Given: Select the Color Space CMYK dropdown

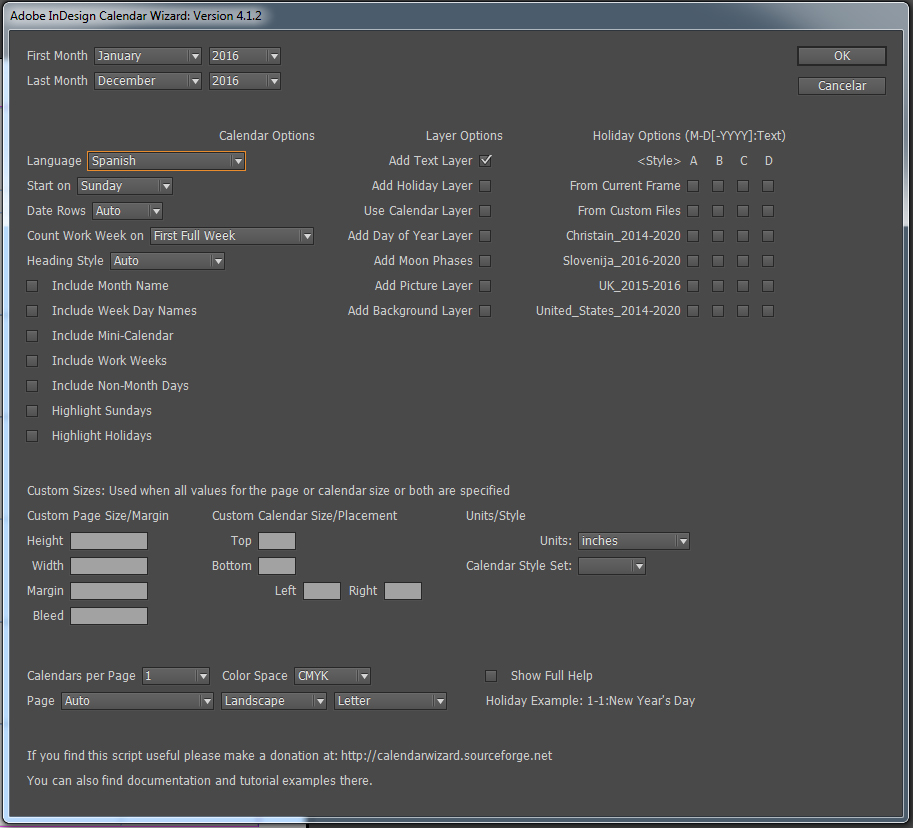Looking at the screenshot, I should [333, 676].
